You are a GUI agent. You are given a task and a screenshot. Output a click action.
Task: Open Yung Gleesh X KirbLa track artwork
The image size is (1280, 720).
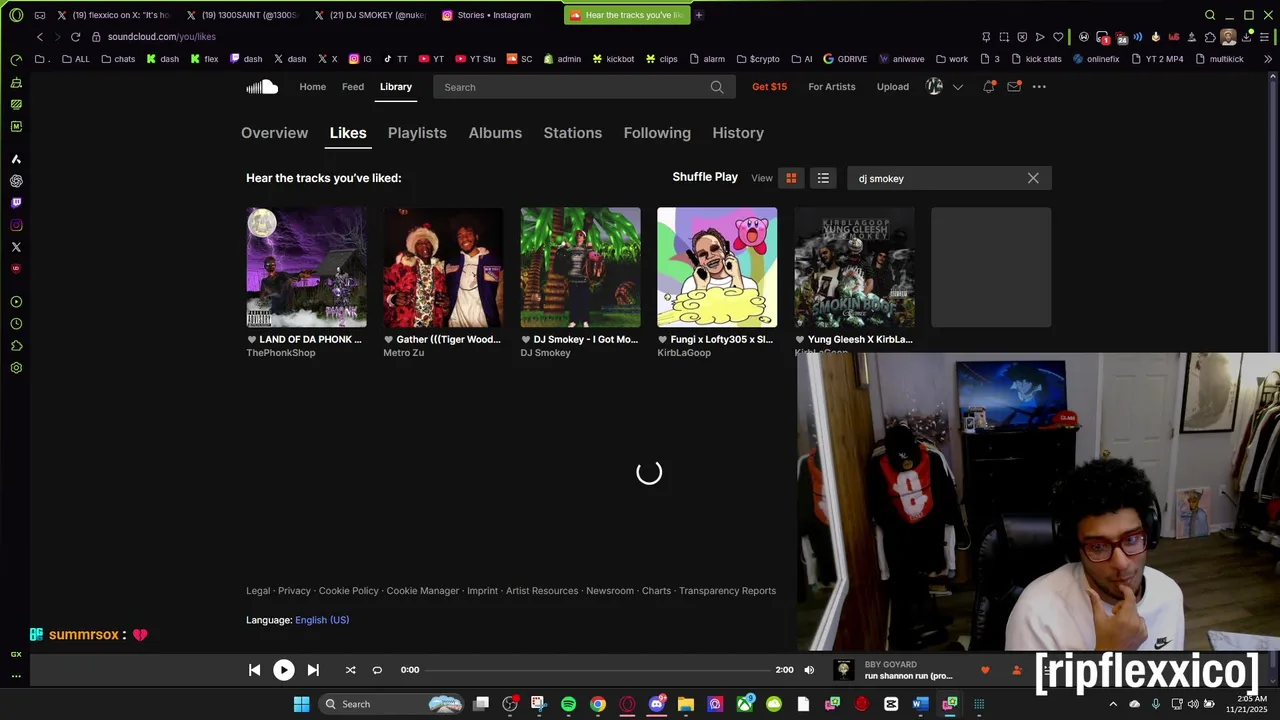tap(854, 267)
